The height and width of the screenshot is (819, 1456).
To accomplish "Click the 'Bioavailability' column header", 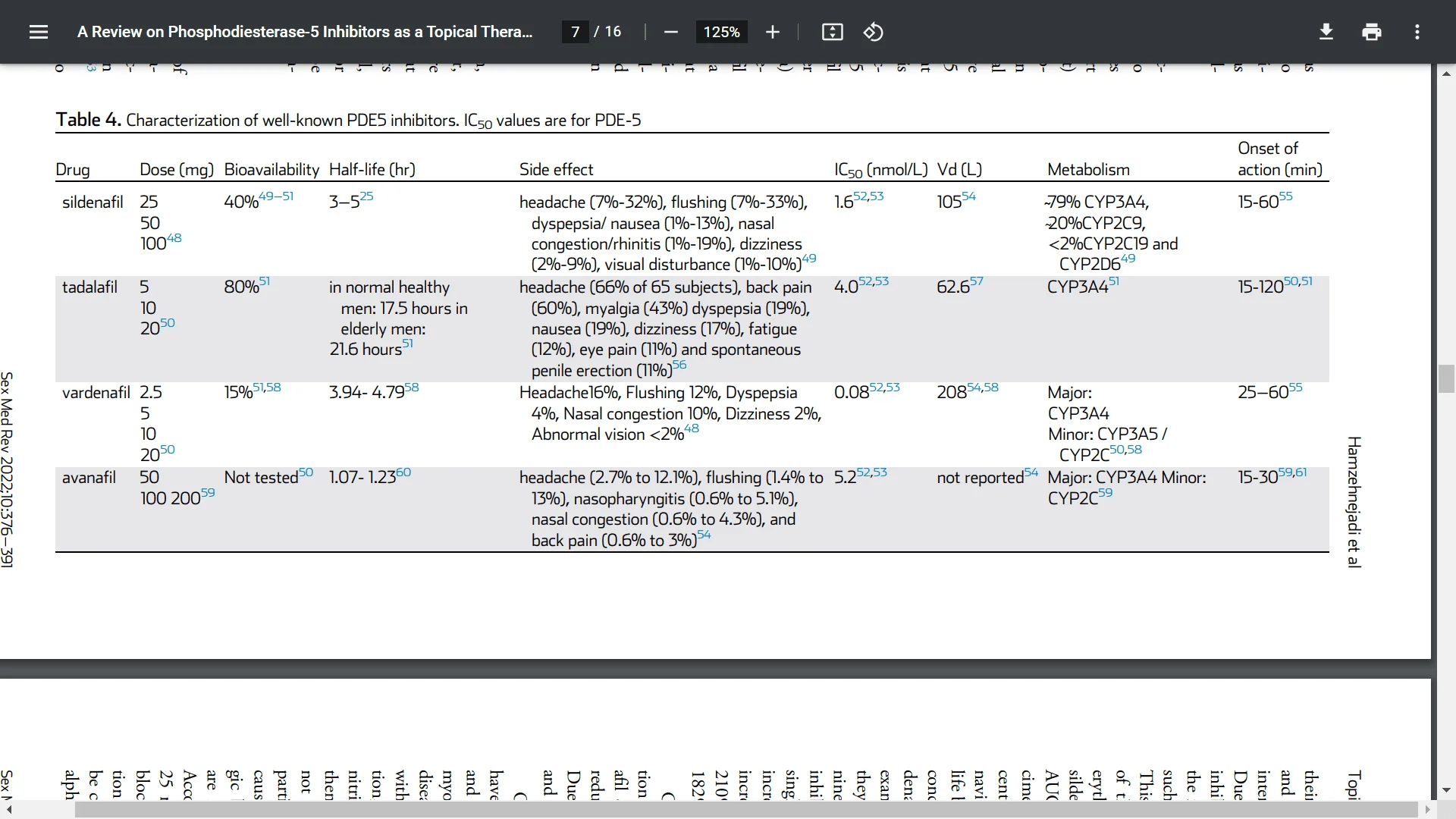I will pos(271,170).
